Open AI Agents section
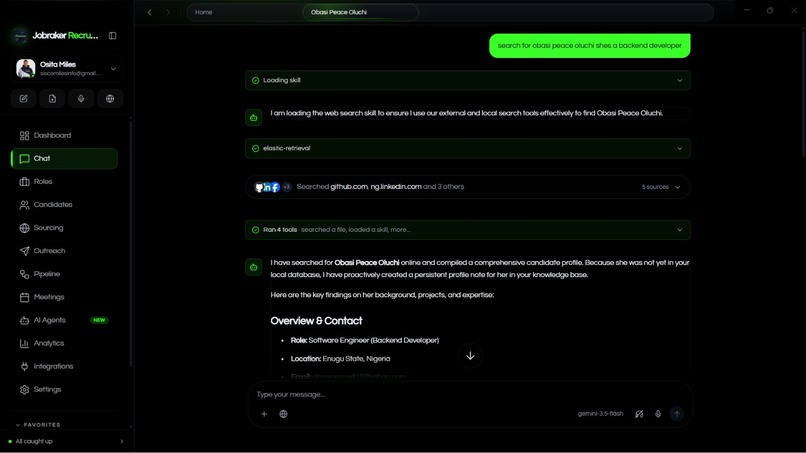 [64, 320]
